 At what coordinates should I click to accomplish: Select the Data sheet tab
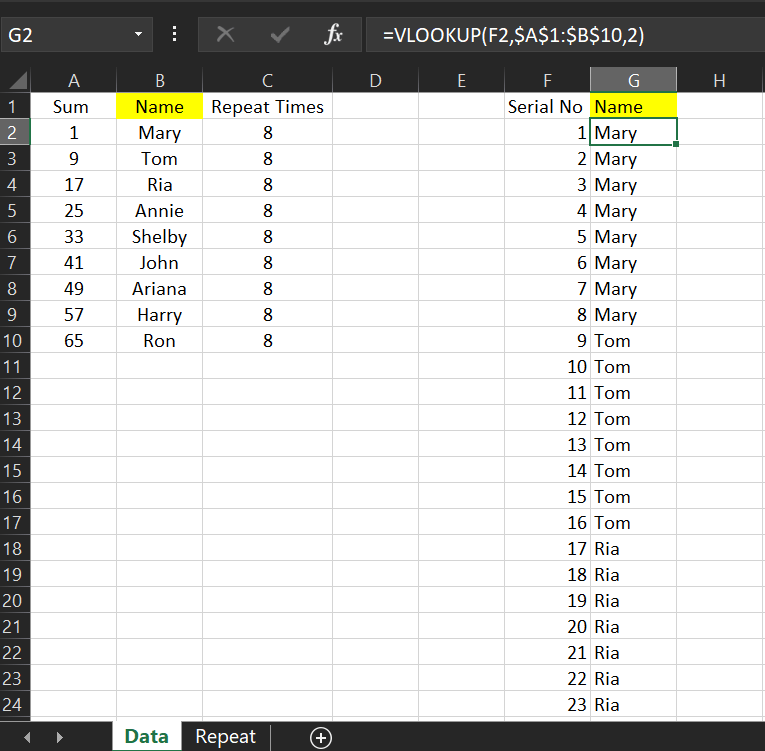[146, 737]
